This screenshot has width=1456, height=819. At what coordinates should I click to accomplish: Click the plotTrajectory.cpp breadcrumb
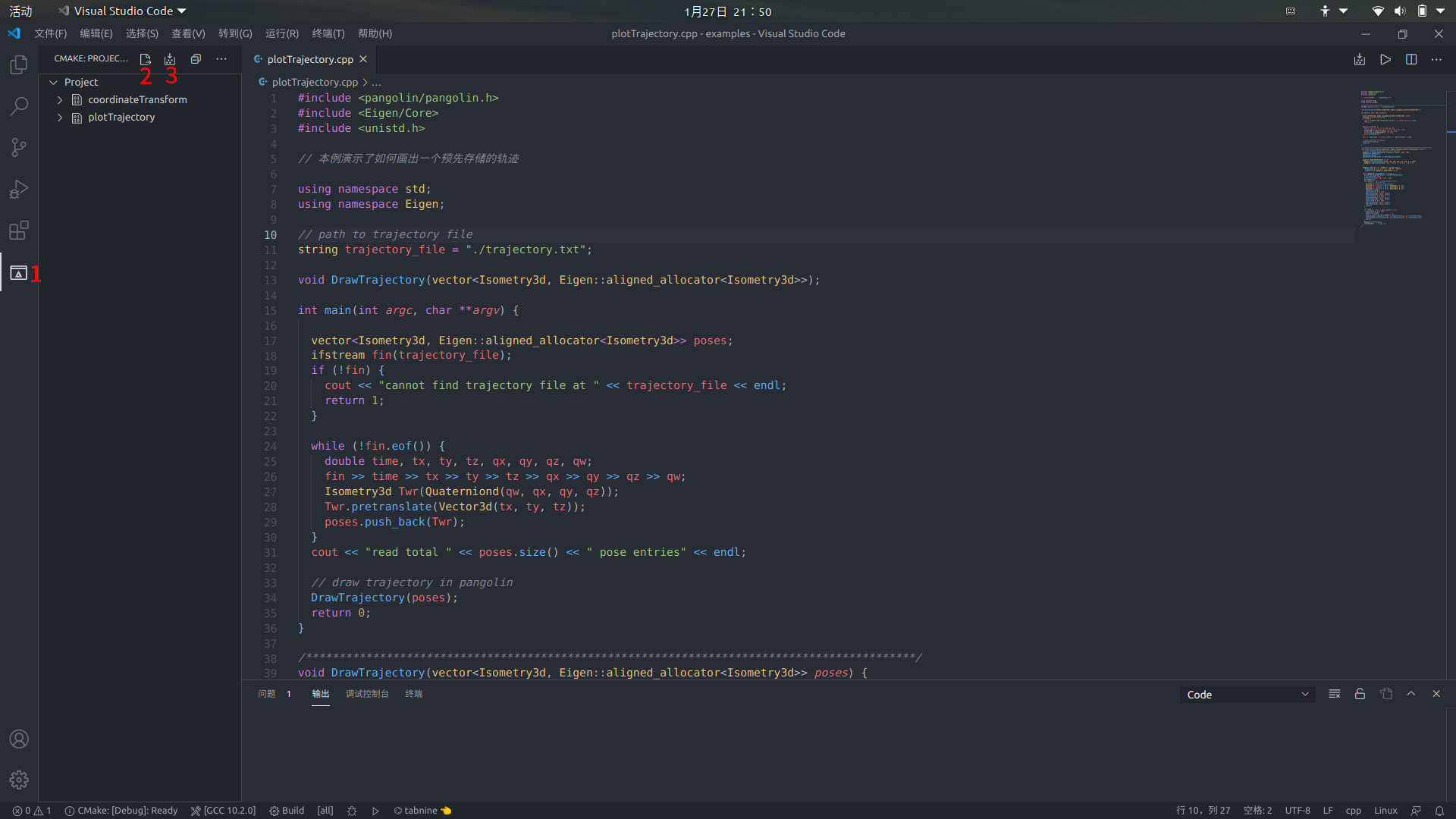point(315,82)
